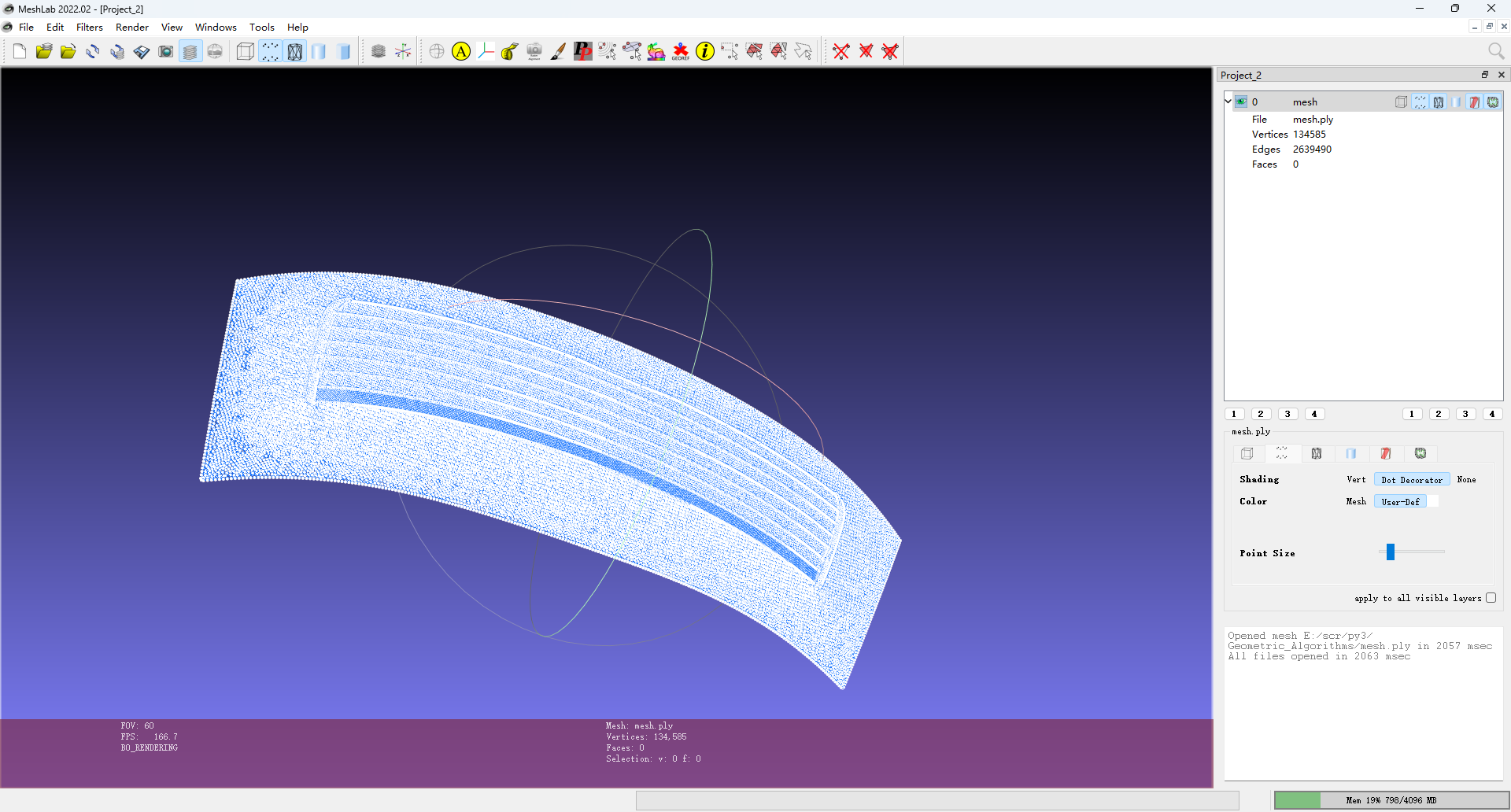This screenshot has width=1511, height=812.
Task: Click the Open Project folder icon
Action: click(x=44, y=52)
